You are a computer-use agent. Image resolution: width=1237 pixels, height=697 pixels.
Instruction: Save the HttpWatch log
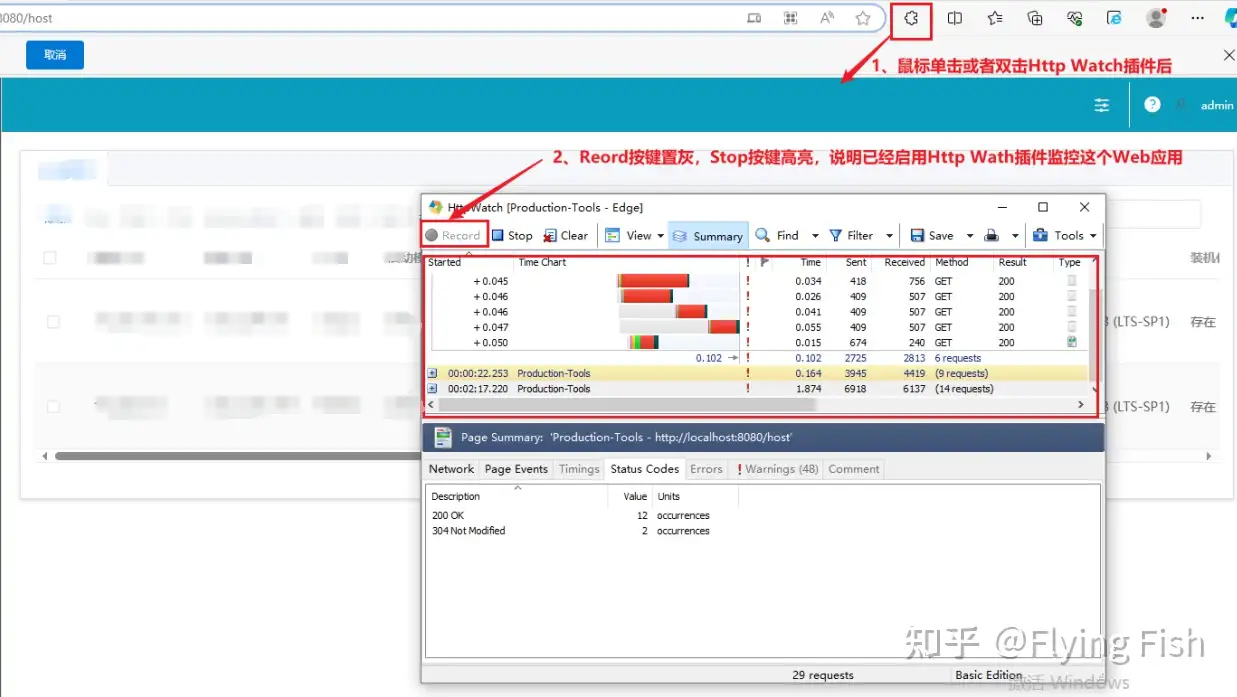click(x=932, y=235)
